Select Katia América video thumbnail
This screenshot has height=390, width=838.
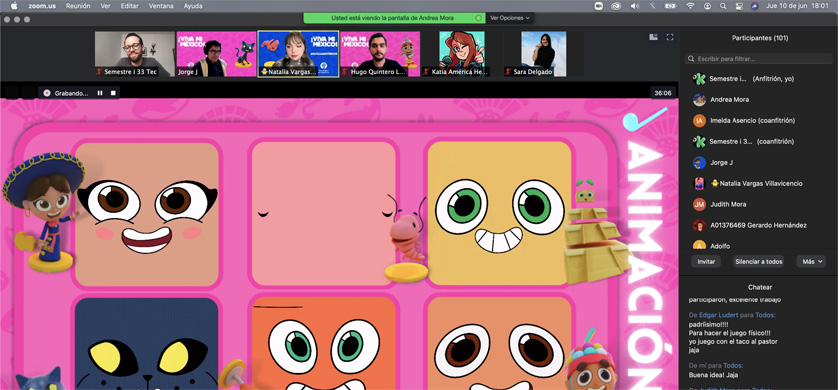click(x=462, y=54)
